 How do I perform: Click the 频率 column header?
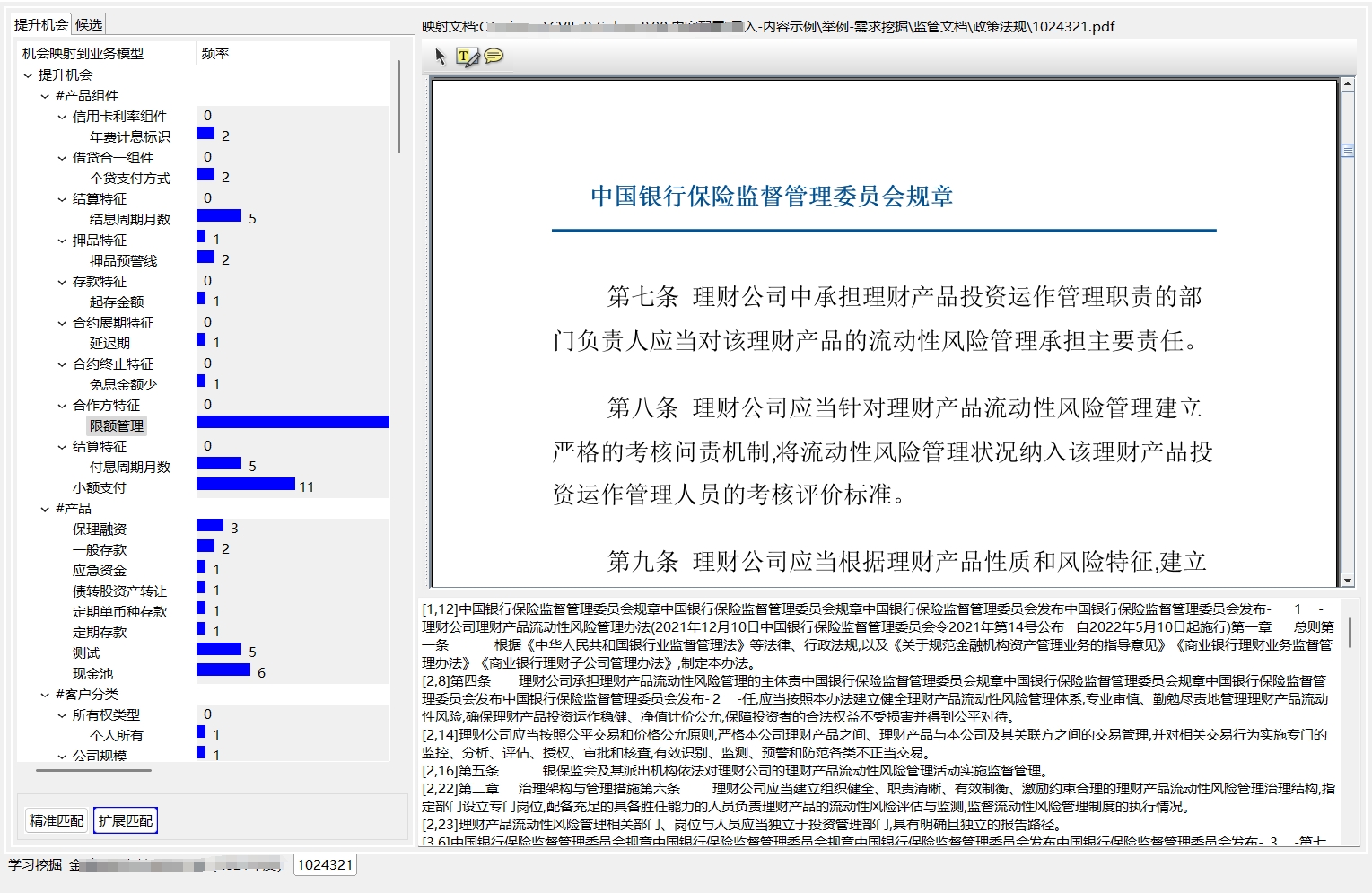[x=215, y=53]
